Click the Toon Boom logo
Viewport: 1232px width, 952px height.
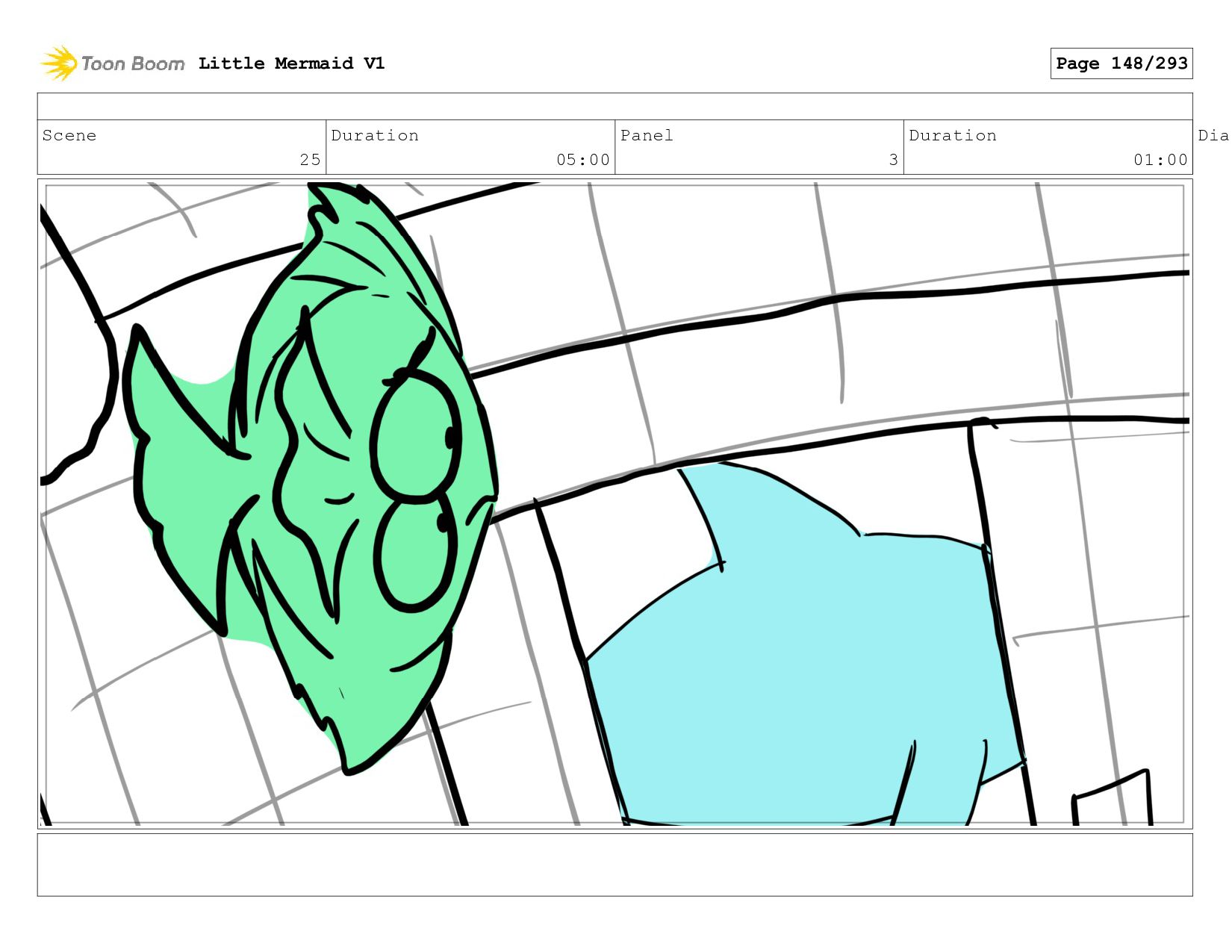(112, 63)
